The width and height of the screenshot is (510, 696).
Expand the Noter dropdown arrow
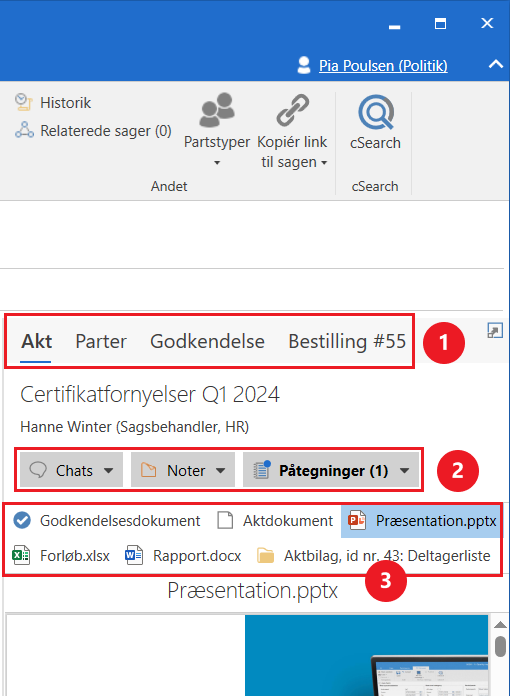coord(221,471)
